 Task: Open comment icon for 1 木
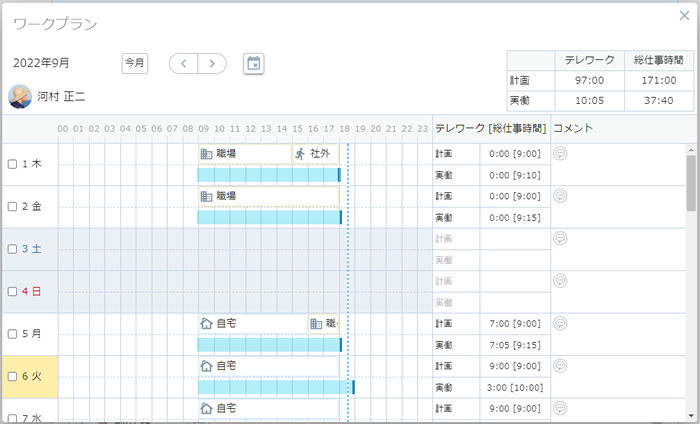(560, 154)
